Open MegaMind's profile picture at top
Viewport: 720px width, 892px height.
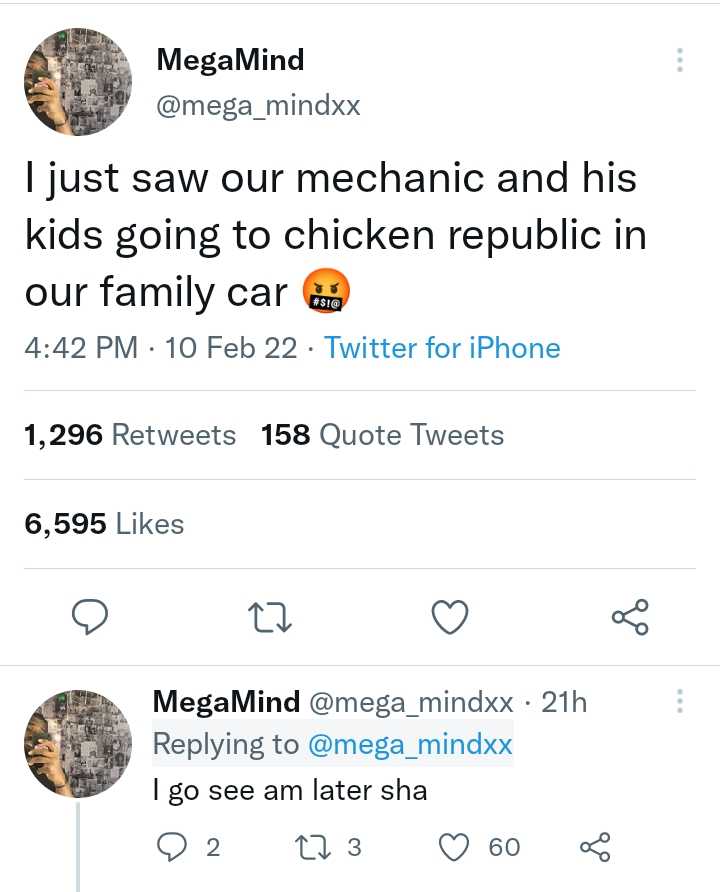pos(77,82)
